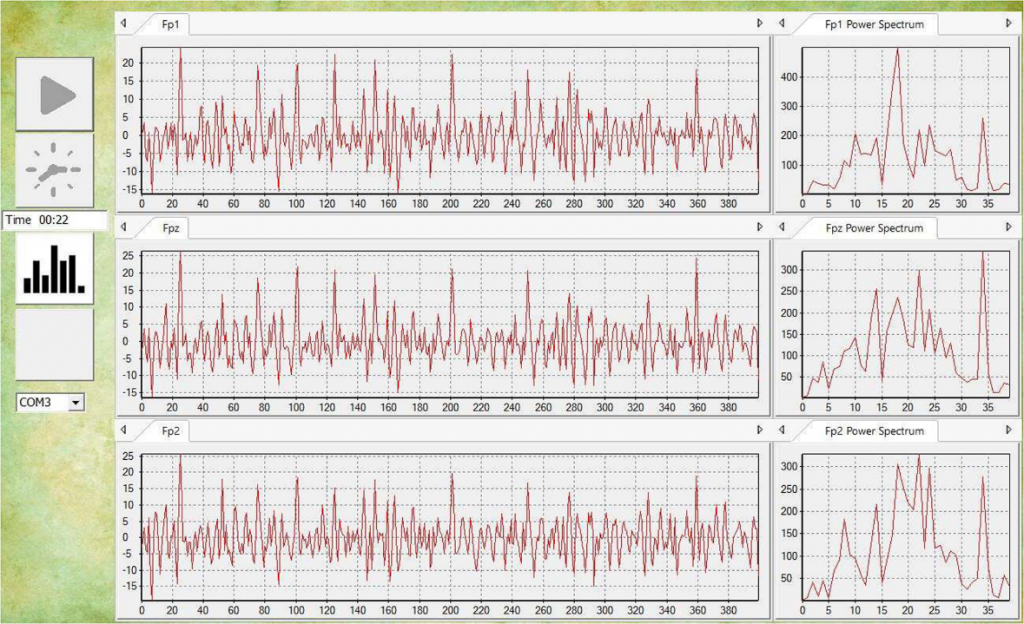Click the Time field showing 00:22
The height and width of the screenshot is (624, 1024).
[x=55, y=220]
